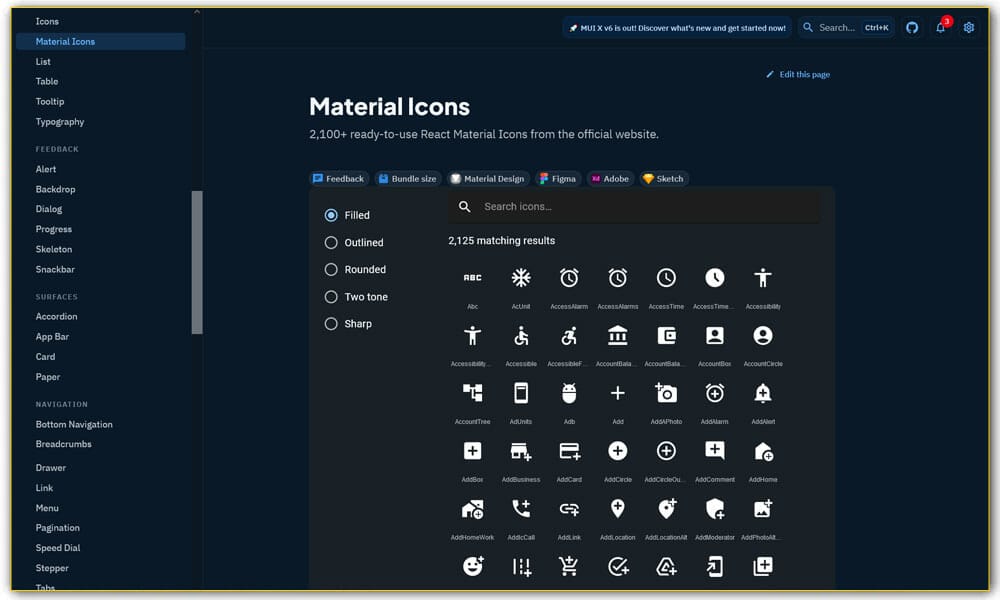Click the AcUnit snowflake icon
1000x600 pixels.
pos(520,277)
